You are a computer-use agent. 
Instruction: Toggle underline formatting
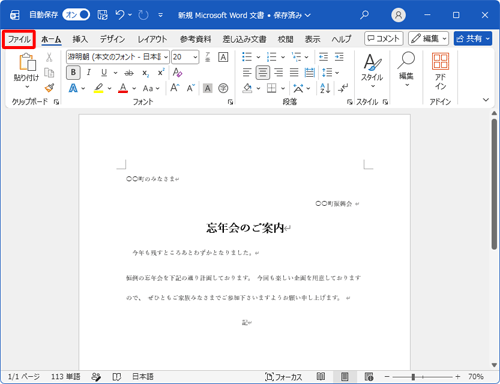click(104, 72)
